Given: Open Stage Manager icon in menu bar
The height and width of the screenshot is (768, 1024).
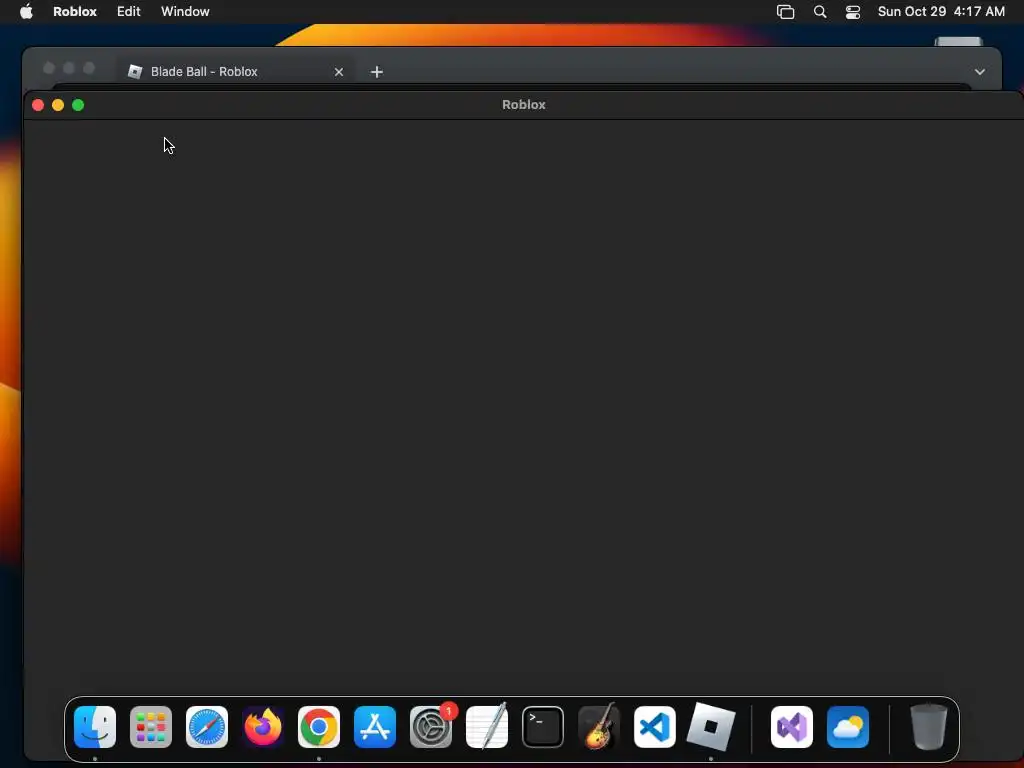Looking at the screenshot, I should (786, 12).
